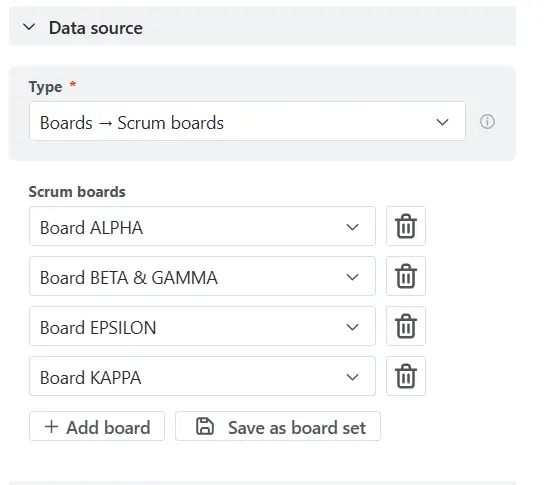This screenshot has width=546, height=485.
Task: Click the chevron arrow in Board ALPHA row
Action: tap(352, 227)
